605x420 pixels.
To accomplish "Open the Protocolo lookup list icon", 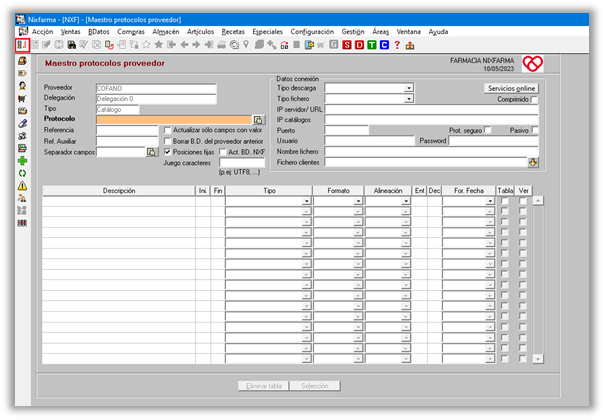I will 258,120.
